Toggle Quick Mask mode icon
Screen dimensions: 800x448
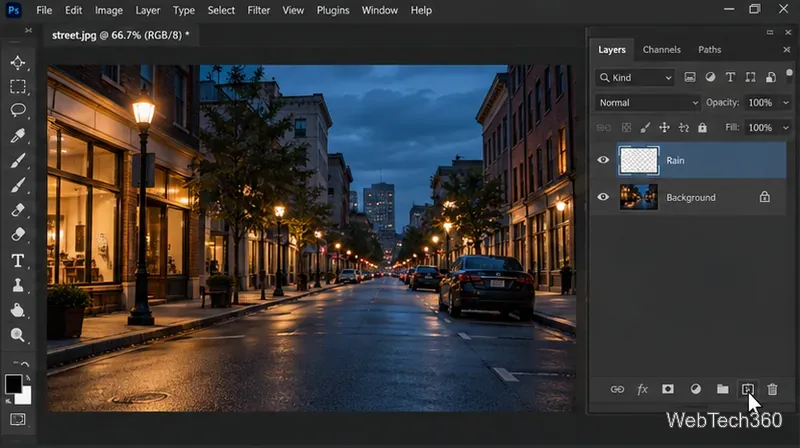pos(18,419)
